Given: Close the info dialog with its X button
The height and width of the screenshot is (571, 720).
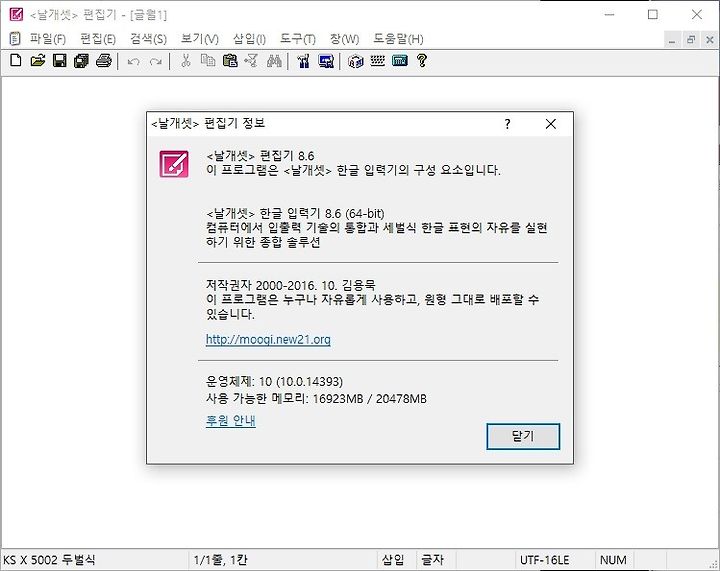Looking at the screenshot, I should click(x=551, y=124).
